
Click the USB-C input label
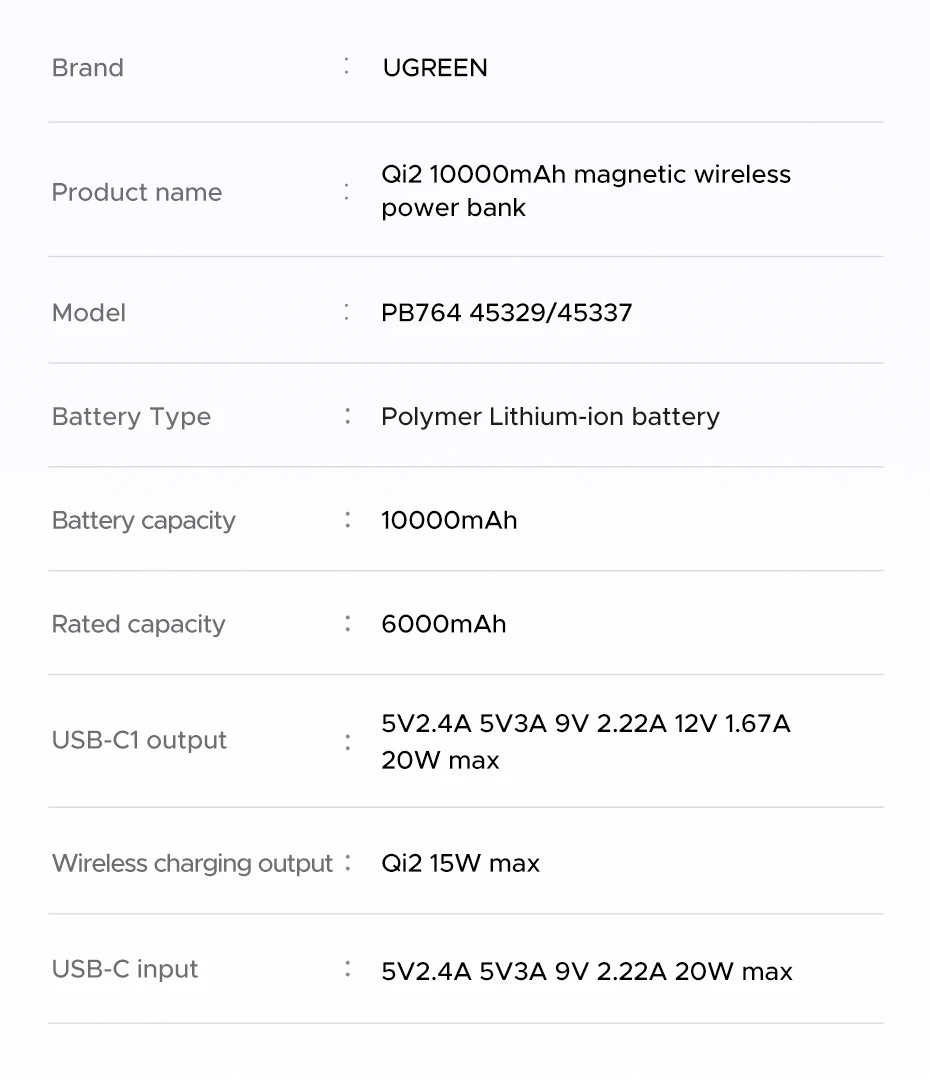point(125,970)
